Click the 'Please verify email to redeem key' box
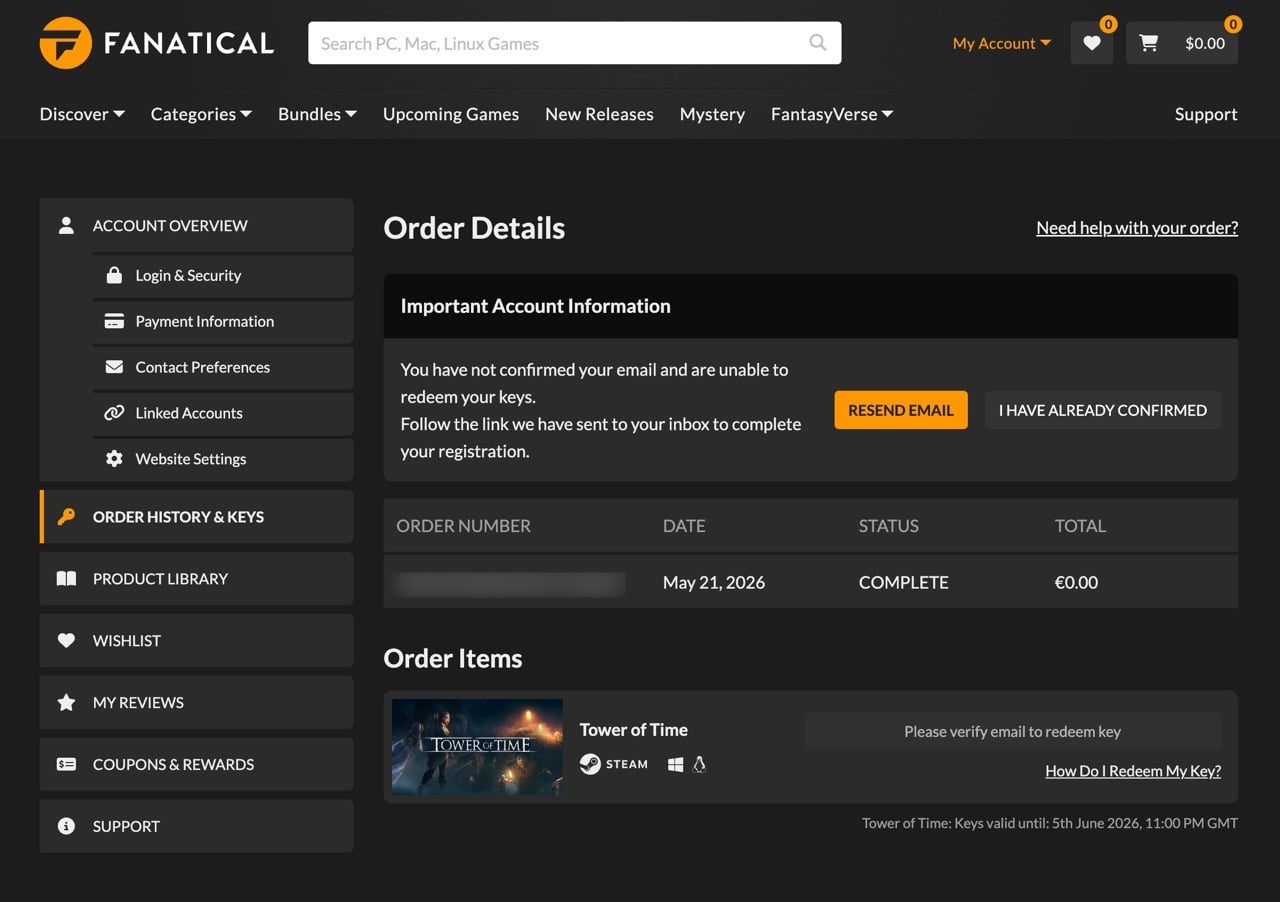The width and height of the screenshot is (1280, 902). (x=1013, y=732)
